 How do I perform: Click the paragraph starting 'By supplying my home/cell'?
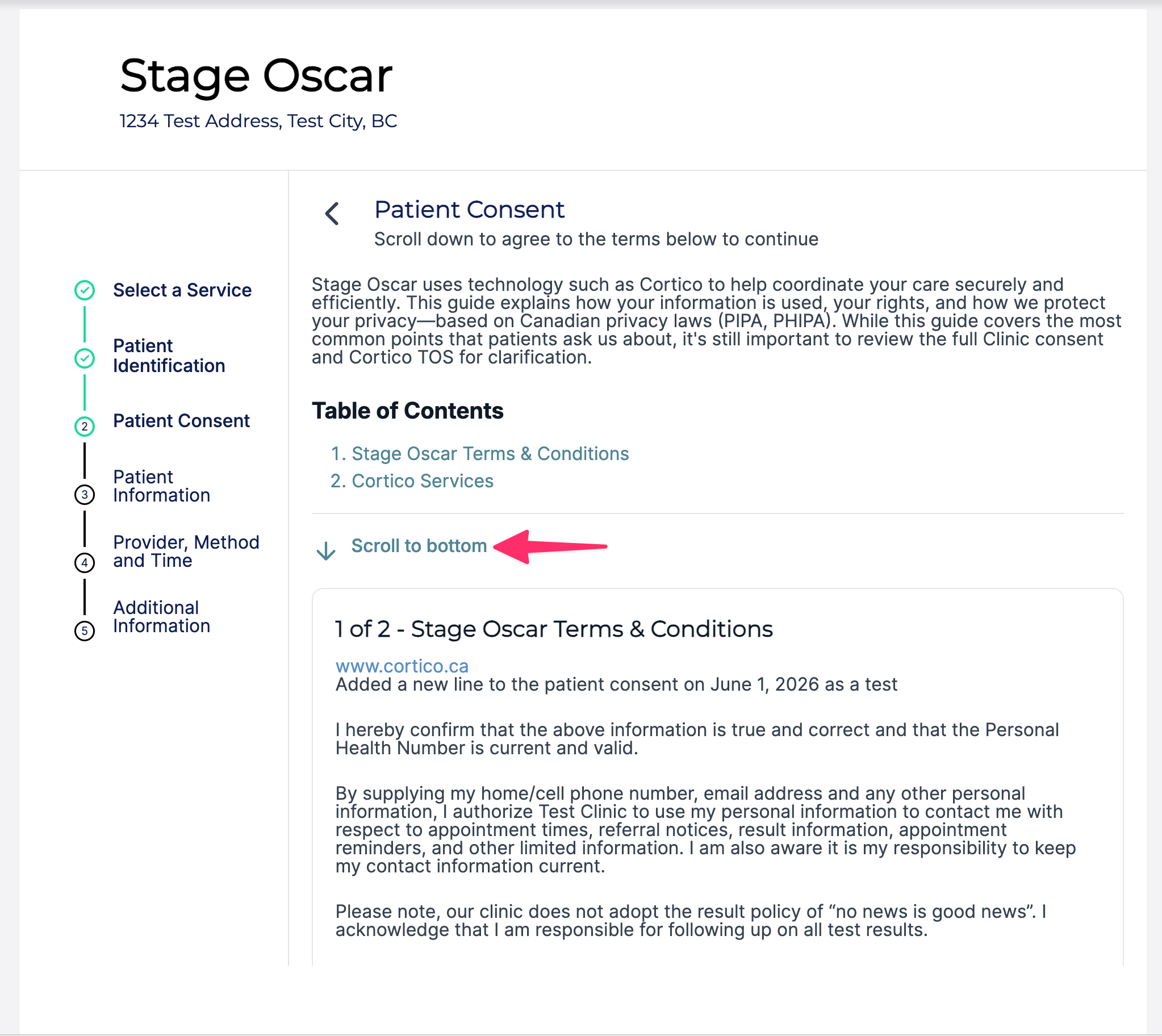(x=705, y=830)
